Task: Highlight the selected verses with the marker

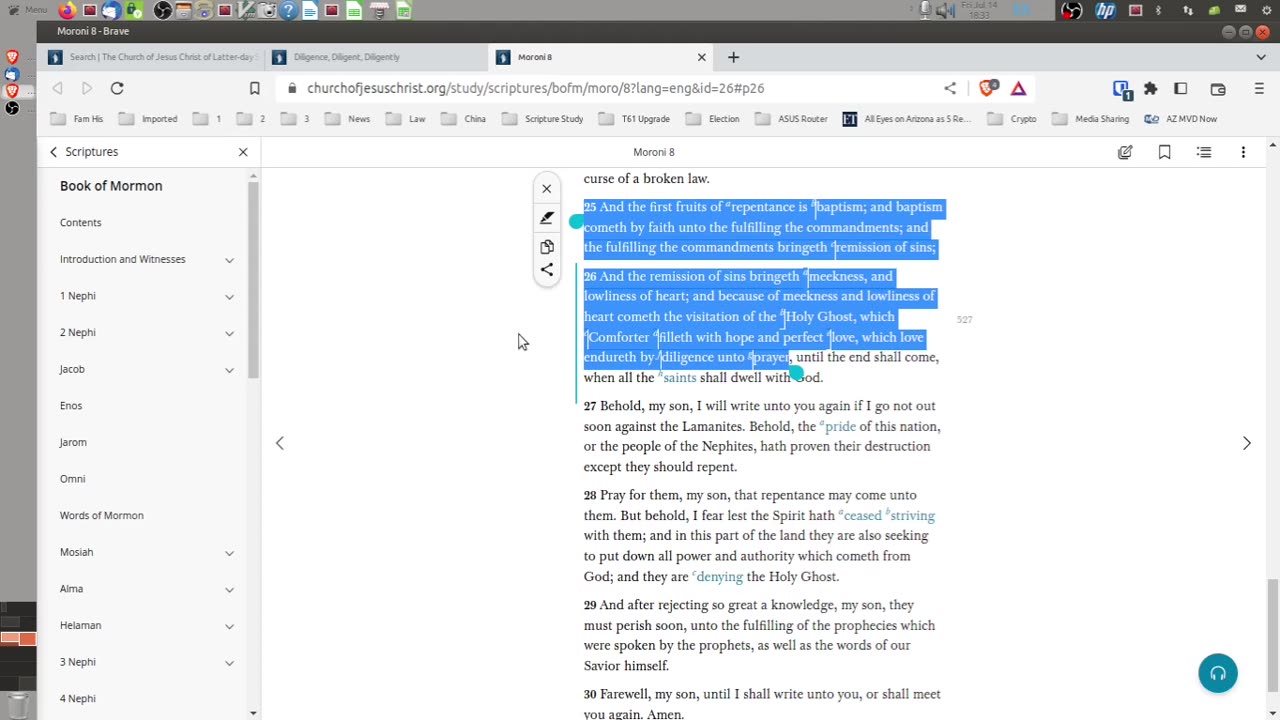Action: 547,218
